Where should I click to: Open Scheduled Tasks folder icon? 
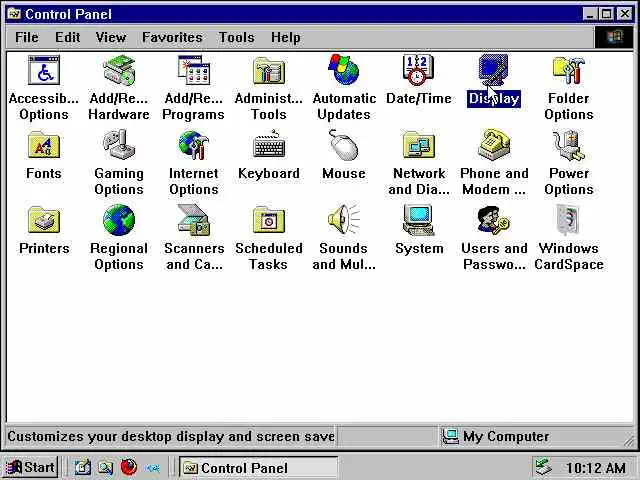pos(269,220)
